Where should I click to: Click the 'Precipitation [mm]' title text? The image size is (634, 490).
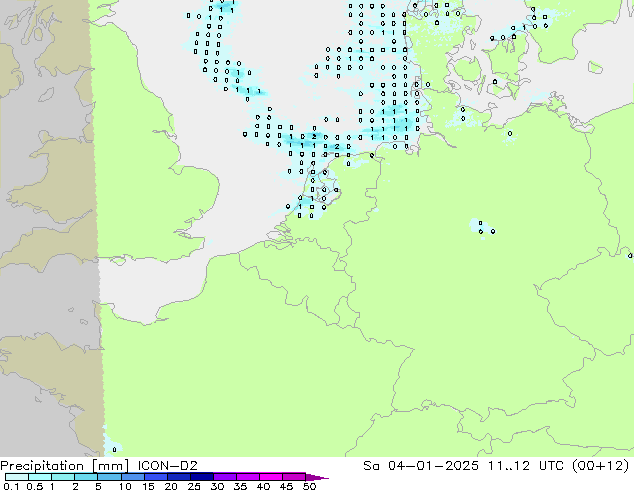click(x=65, y=466)
